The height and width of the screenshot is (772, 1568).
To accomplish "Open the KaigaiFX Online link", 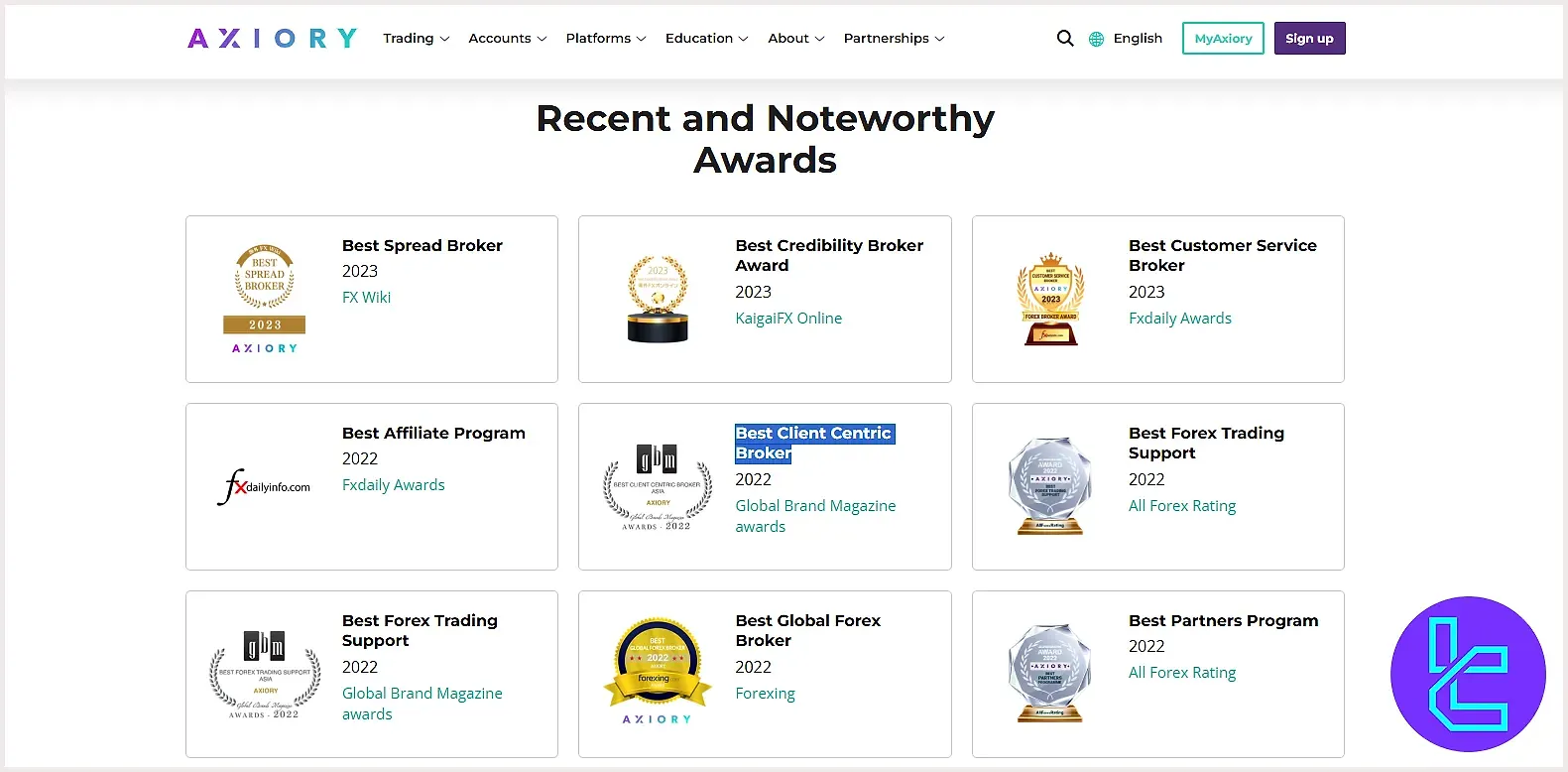I will (x=788, y=319).
